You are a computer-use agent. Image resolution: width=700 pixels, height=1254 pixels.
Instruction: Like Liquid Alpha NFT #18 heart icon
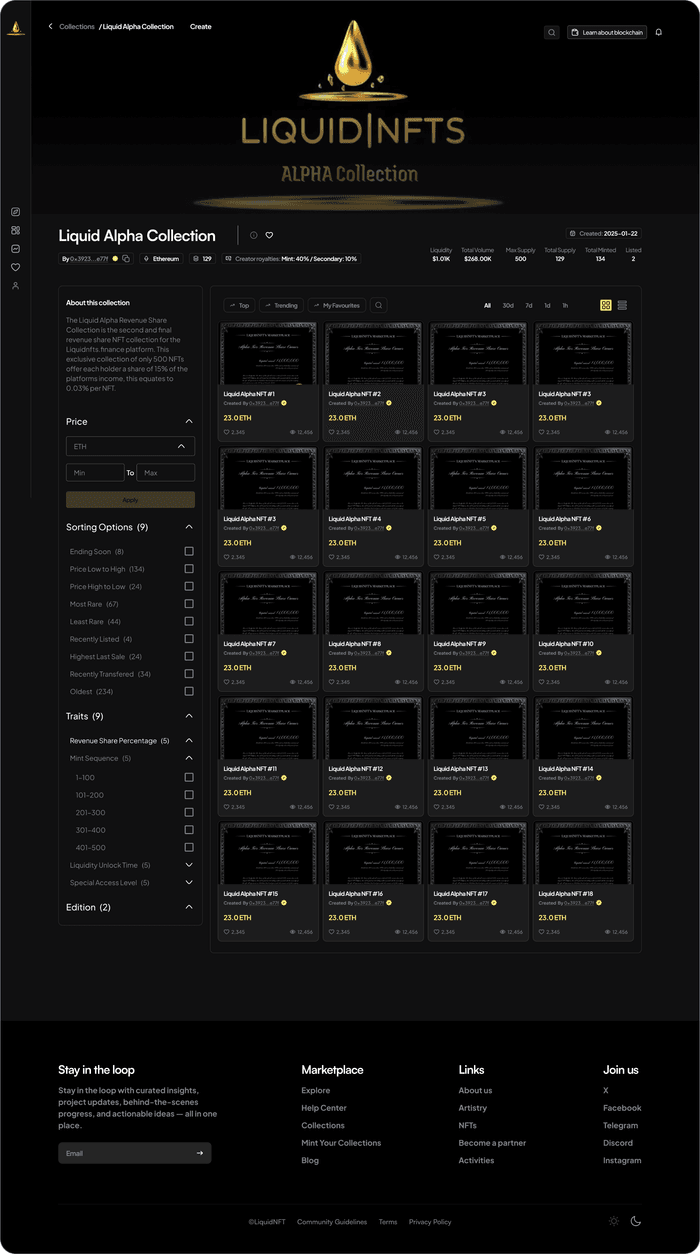[x=542, y=932]
